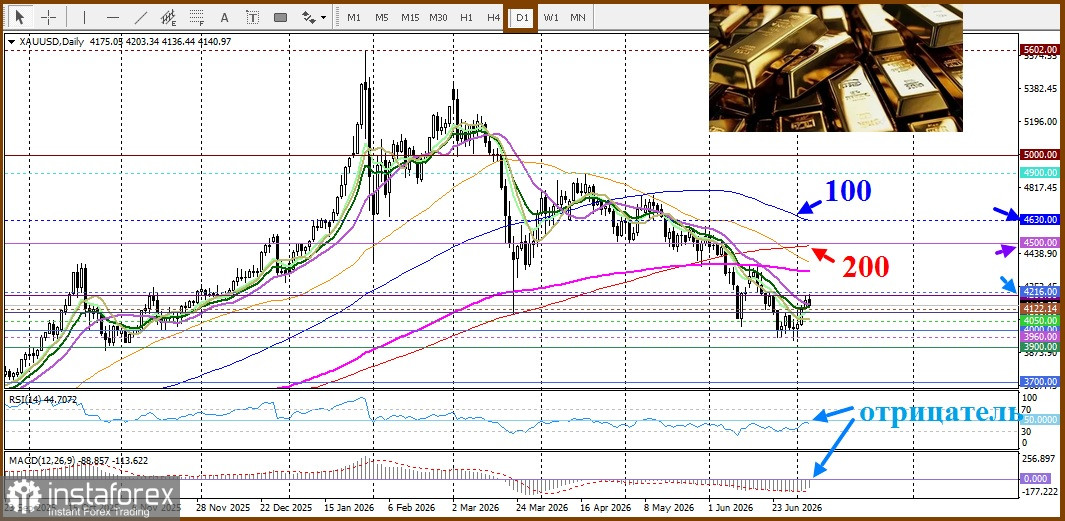Choose the text 'A' tool
Image resolution: width=1065 pixels, height=521 pixels.
(225, 17)
